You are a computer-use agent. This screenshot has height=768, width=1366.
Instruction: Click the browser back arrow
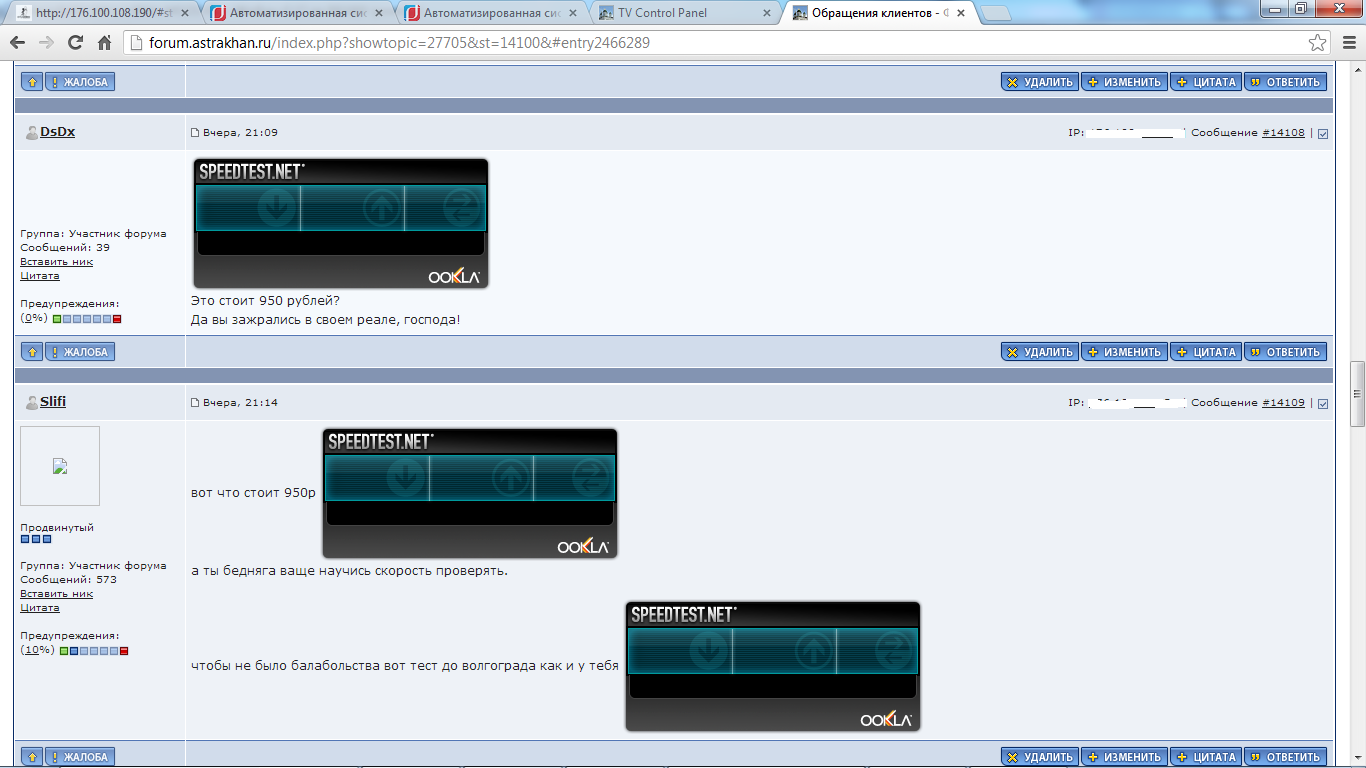point(17,43)
